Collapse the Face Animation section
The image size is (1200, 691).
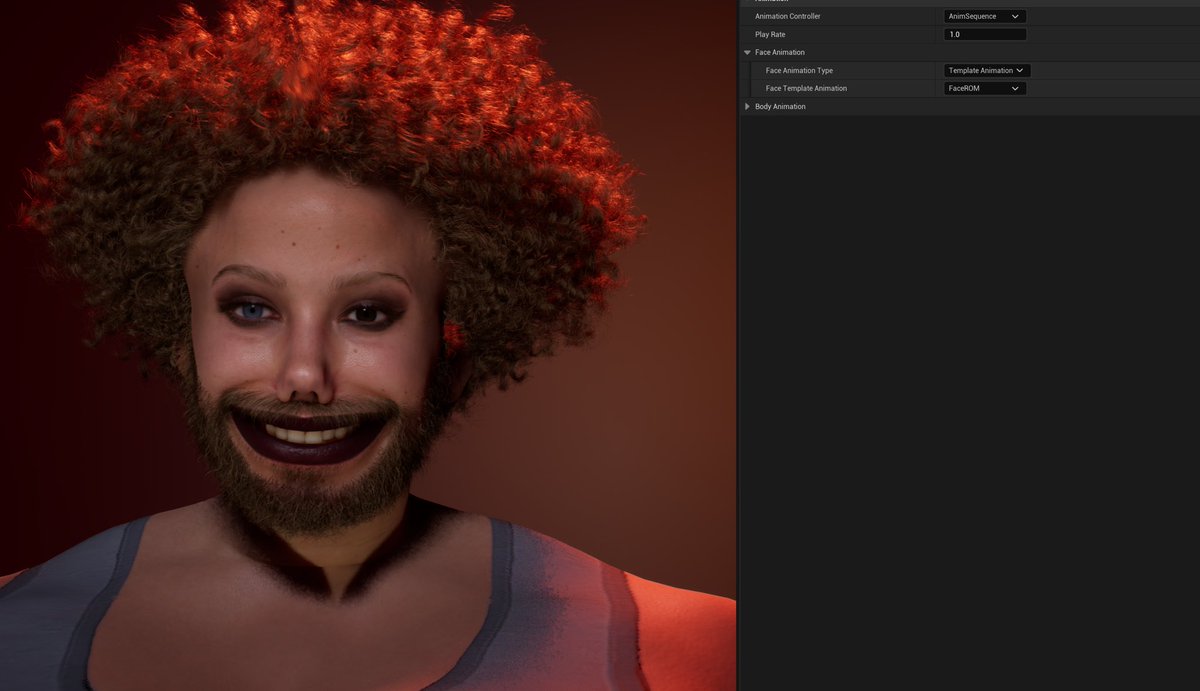coord(747,52)
